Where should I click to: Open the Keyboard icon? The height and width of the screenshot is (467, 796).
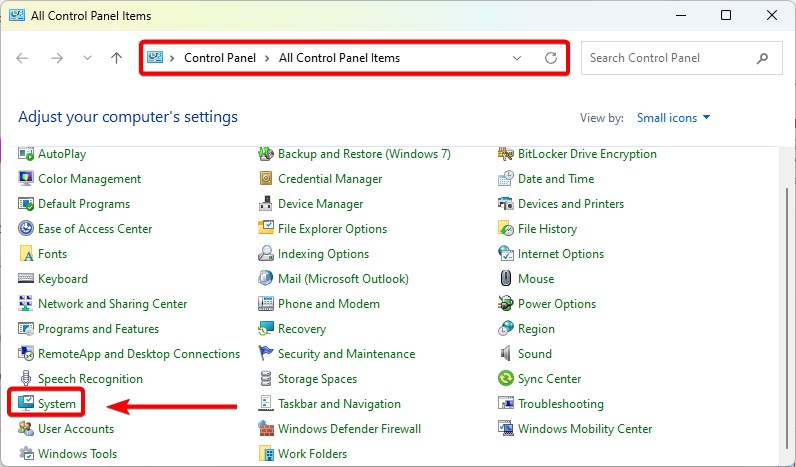25,278
